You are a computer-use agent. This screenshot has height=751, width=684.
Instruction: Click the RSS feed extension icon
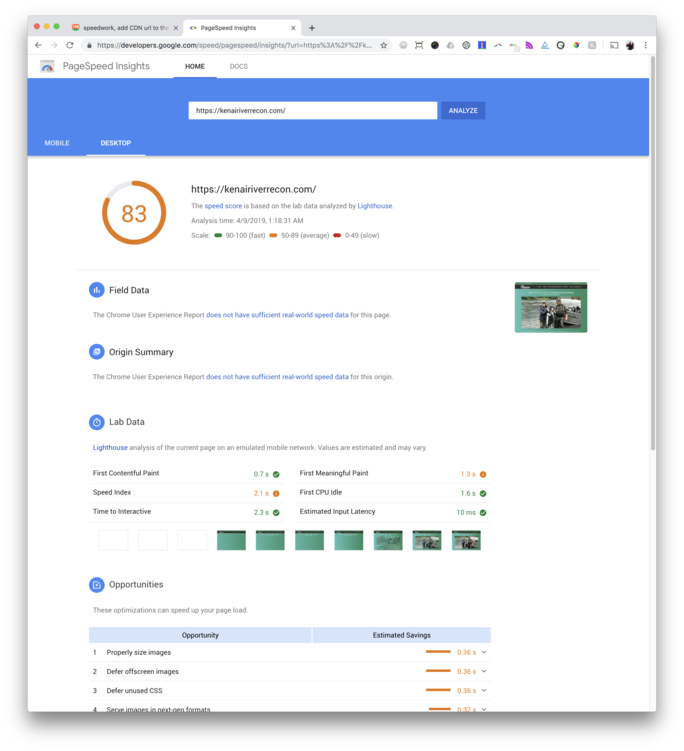[529, 45]
